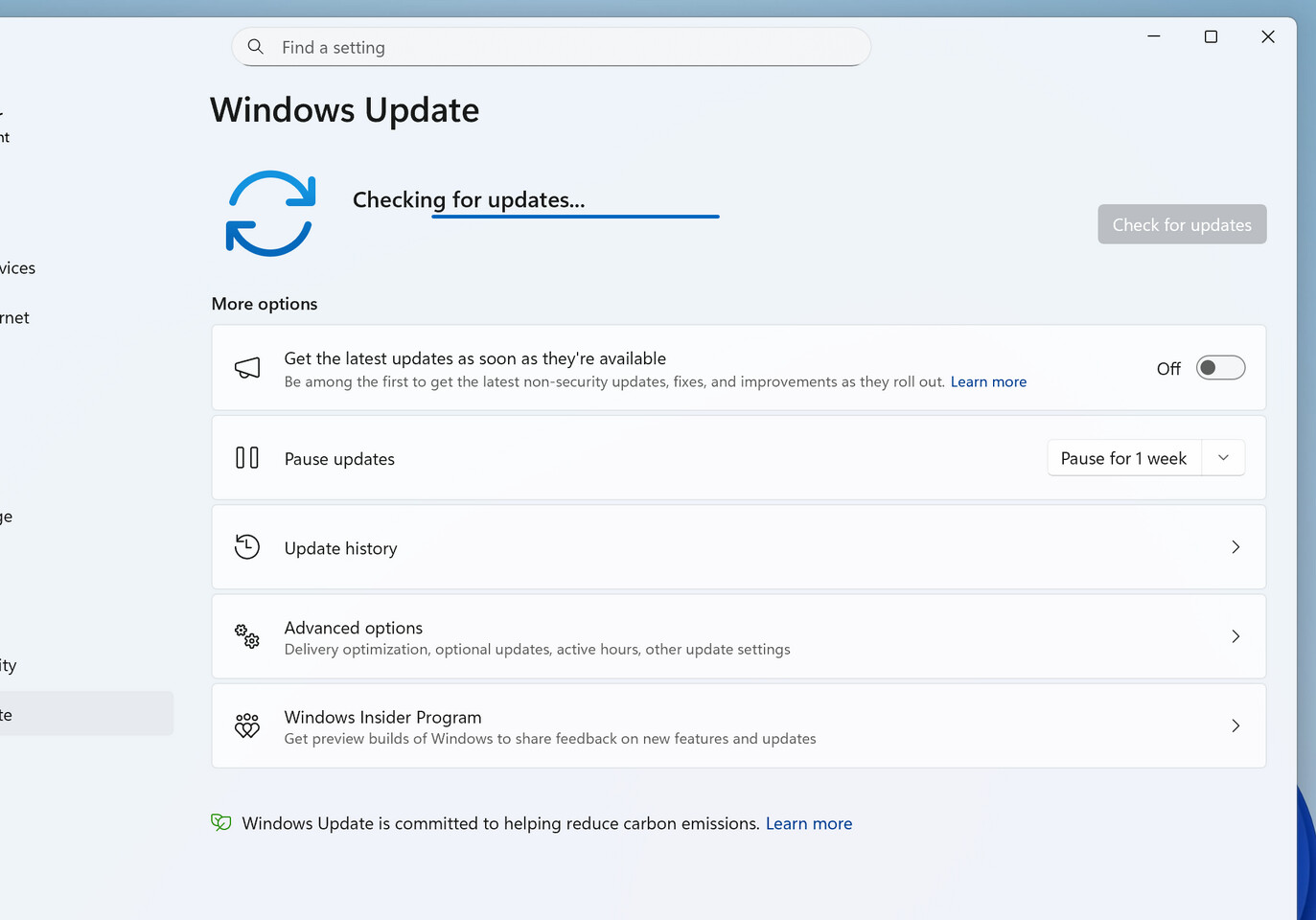Click the Advanced options gears icon

246,636
